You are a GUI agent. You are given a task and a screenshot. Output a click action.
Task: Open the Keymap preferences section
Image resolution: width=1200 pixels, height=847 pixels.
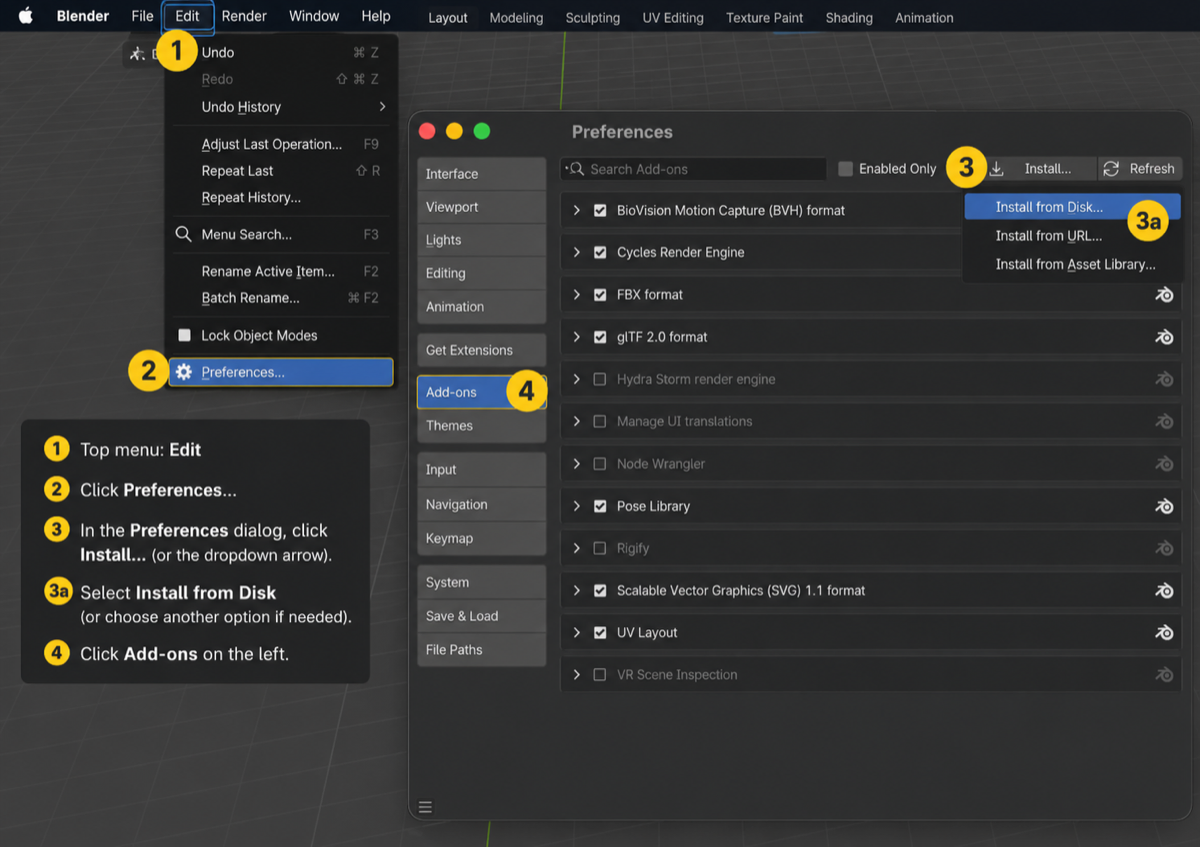[x=481, y=538]
